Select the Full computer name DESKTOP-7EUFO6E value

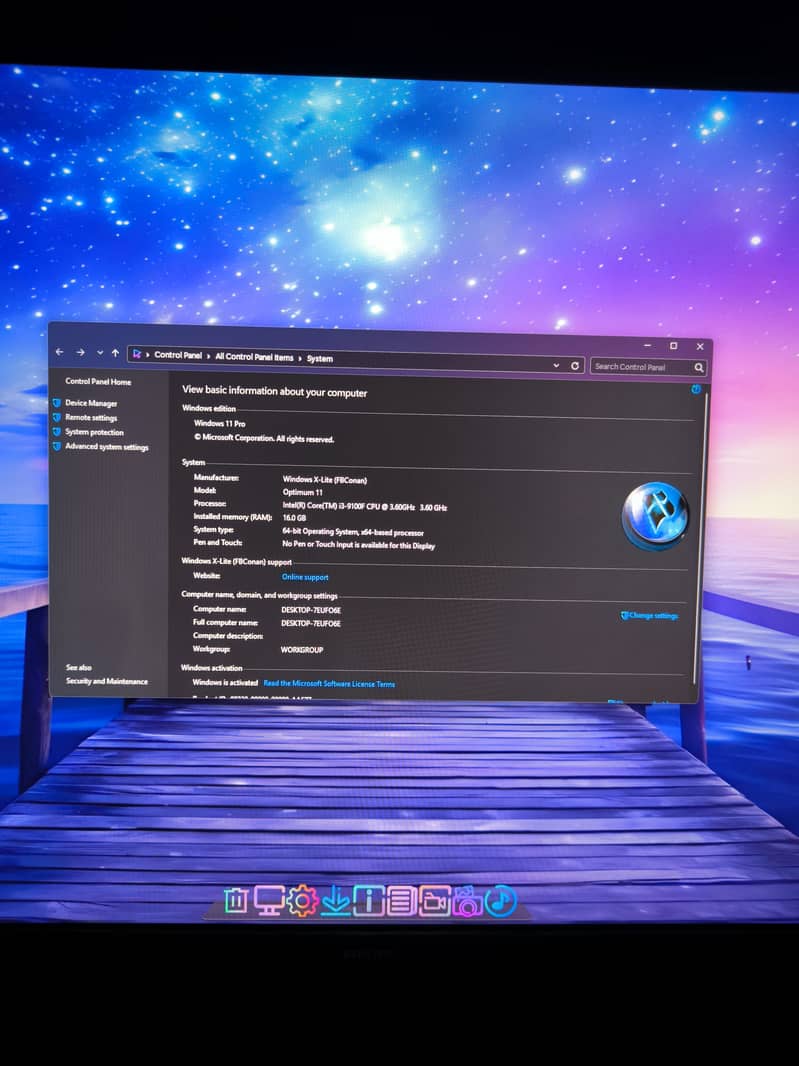click(x=311, y=623)
